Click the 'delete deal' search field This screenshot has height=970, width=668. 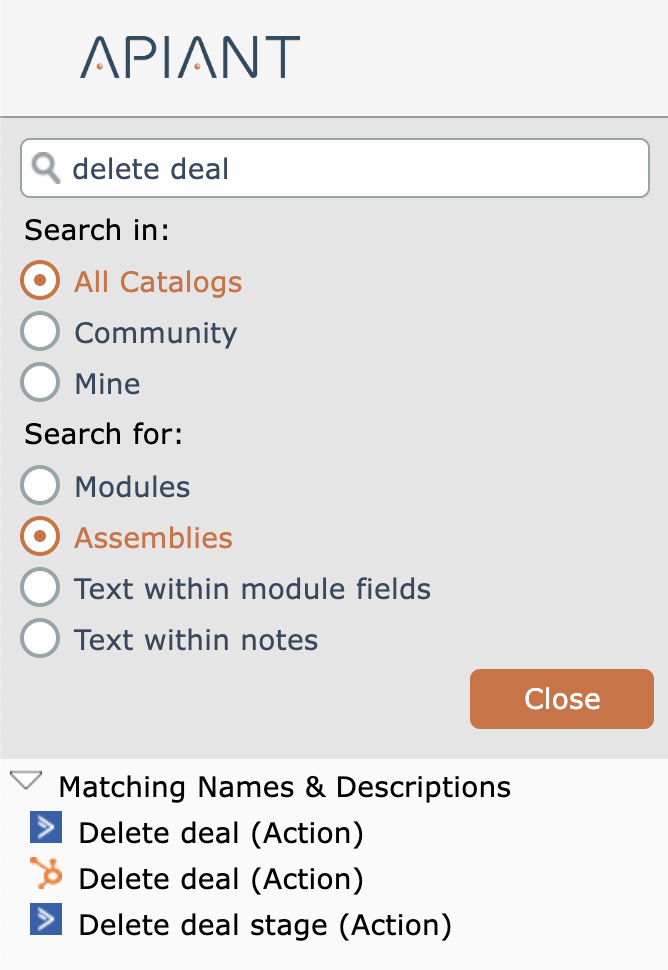click(x=350, y=168)
